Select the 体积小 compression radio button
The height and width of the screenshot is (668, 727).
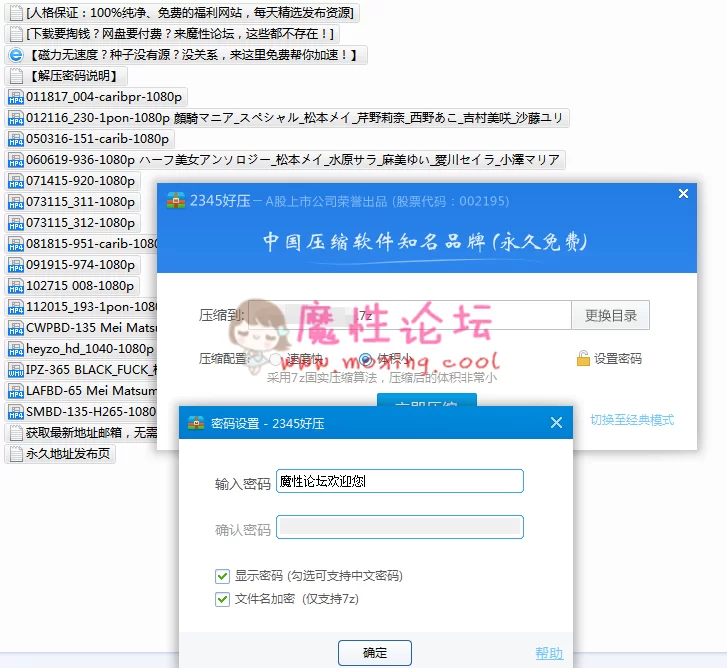(x=365, y=359)
